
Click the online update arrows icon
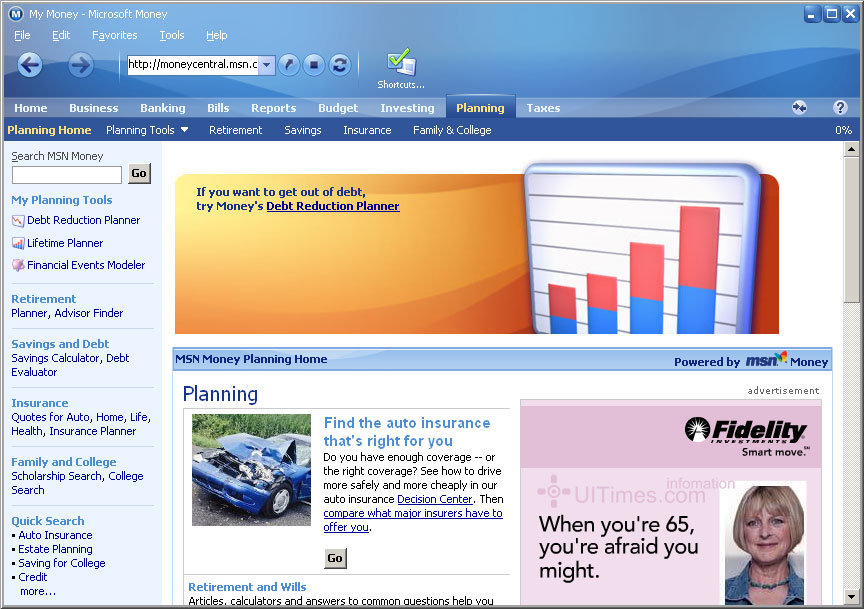click(x=799, y=107)
